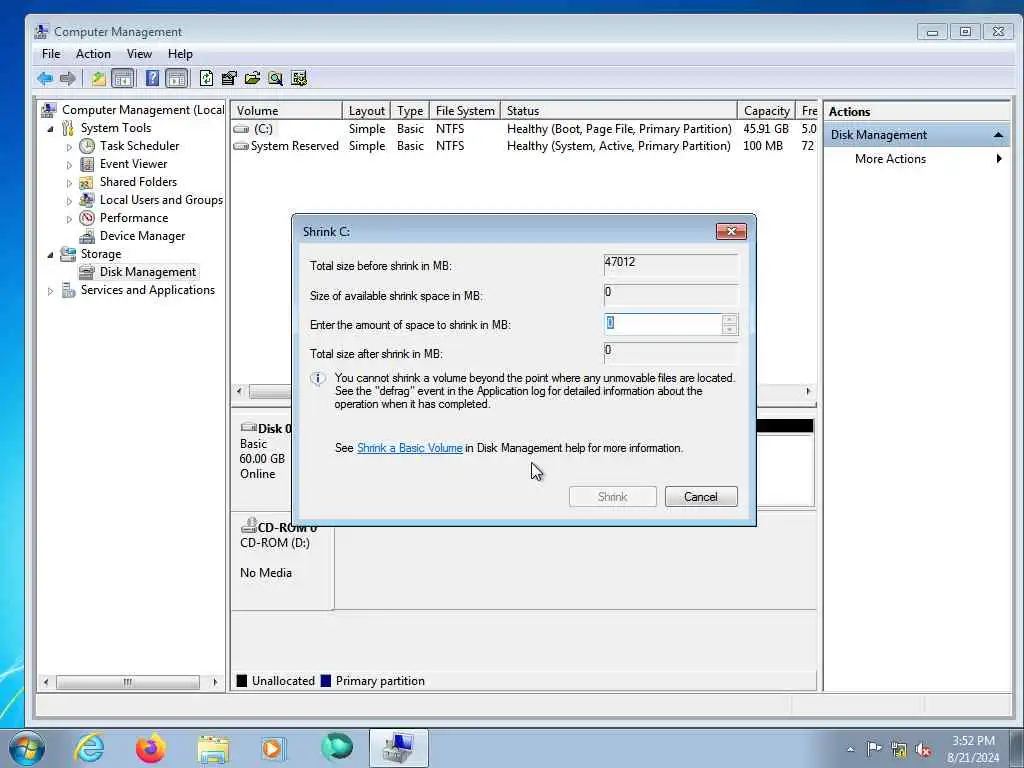Viewport: 1024px width, 768px height.
Task: Sort by the Status column header
Action: pyautogui.click(x=619, y=111)
